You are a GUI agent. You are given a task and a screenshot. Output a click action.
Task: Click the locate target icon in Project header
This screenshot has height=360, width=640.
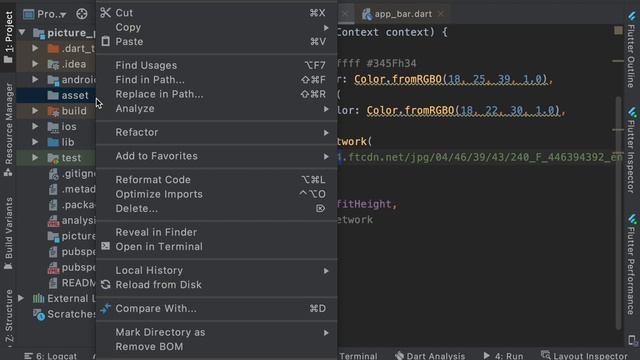pos(82,14)
